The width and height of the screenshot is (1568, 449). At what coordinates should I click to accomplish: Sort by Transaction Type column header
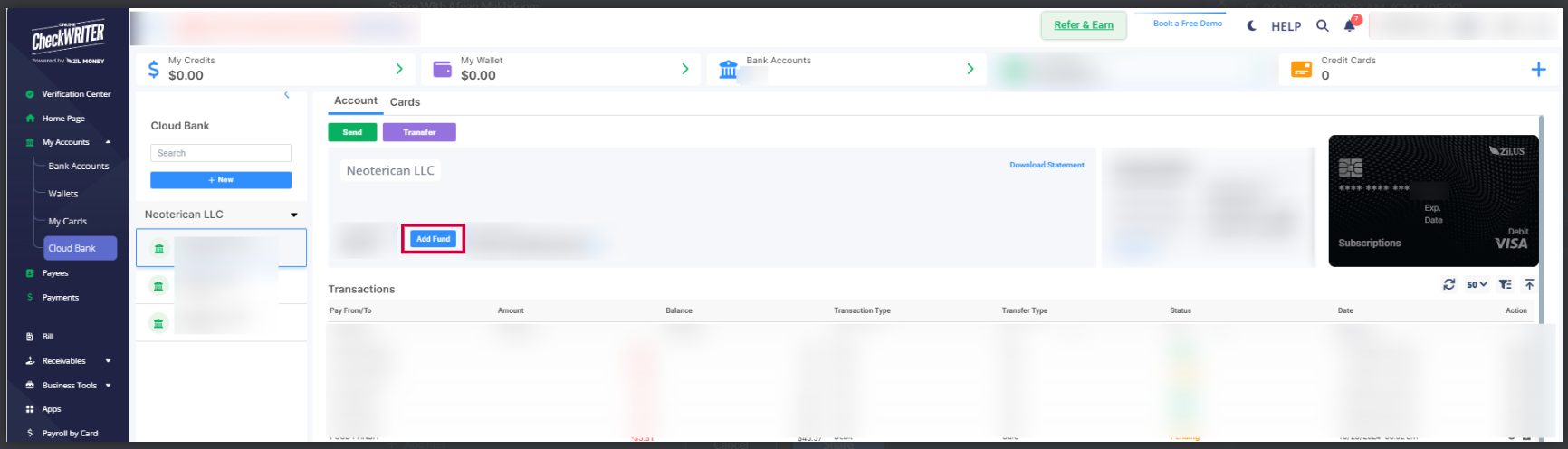click(862, 310)
